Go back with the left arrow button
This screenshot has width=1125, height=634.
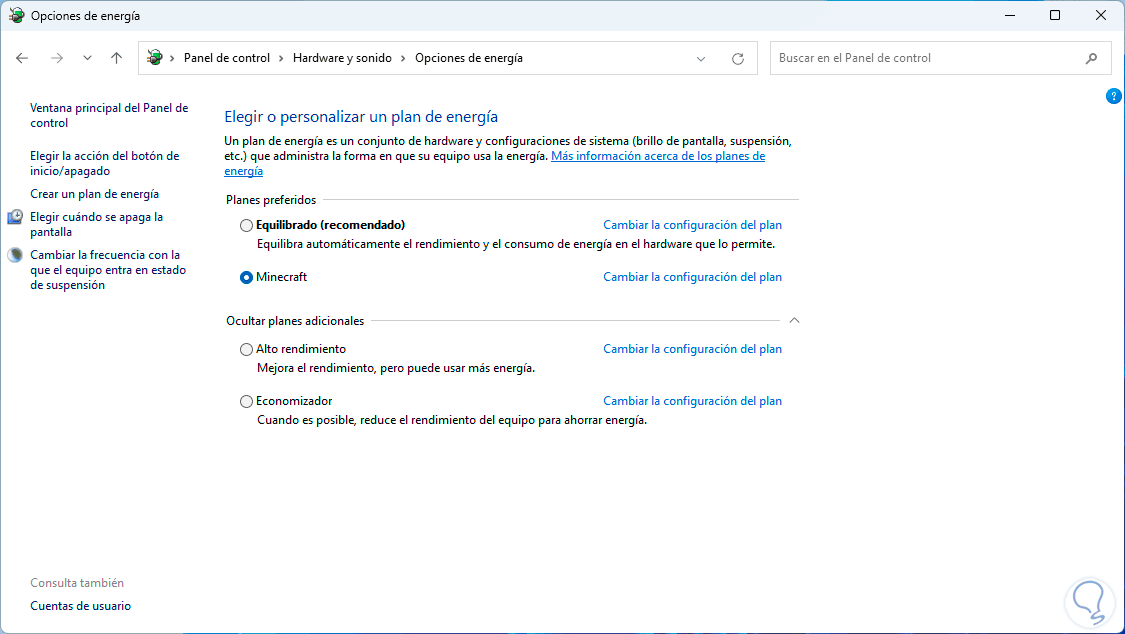(22, 58)
